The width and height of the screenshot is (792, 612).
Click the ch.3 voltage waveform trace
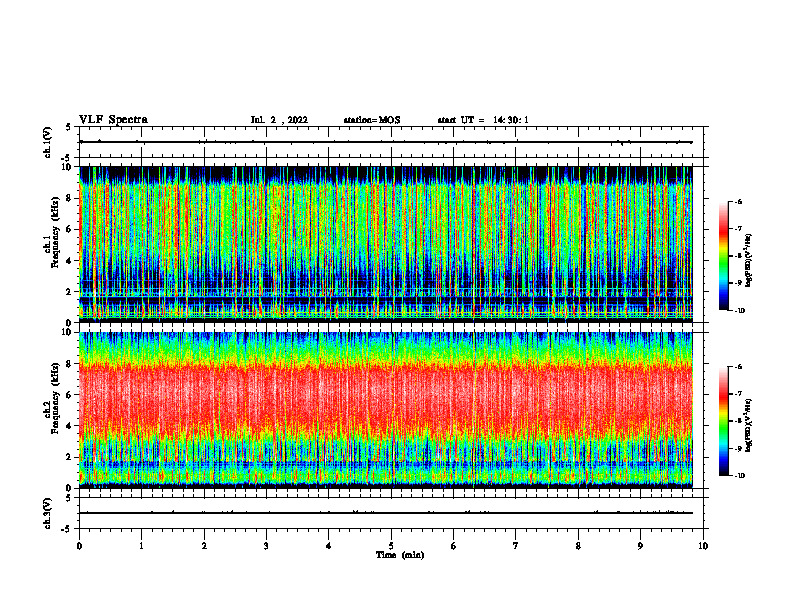[386, 513]
